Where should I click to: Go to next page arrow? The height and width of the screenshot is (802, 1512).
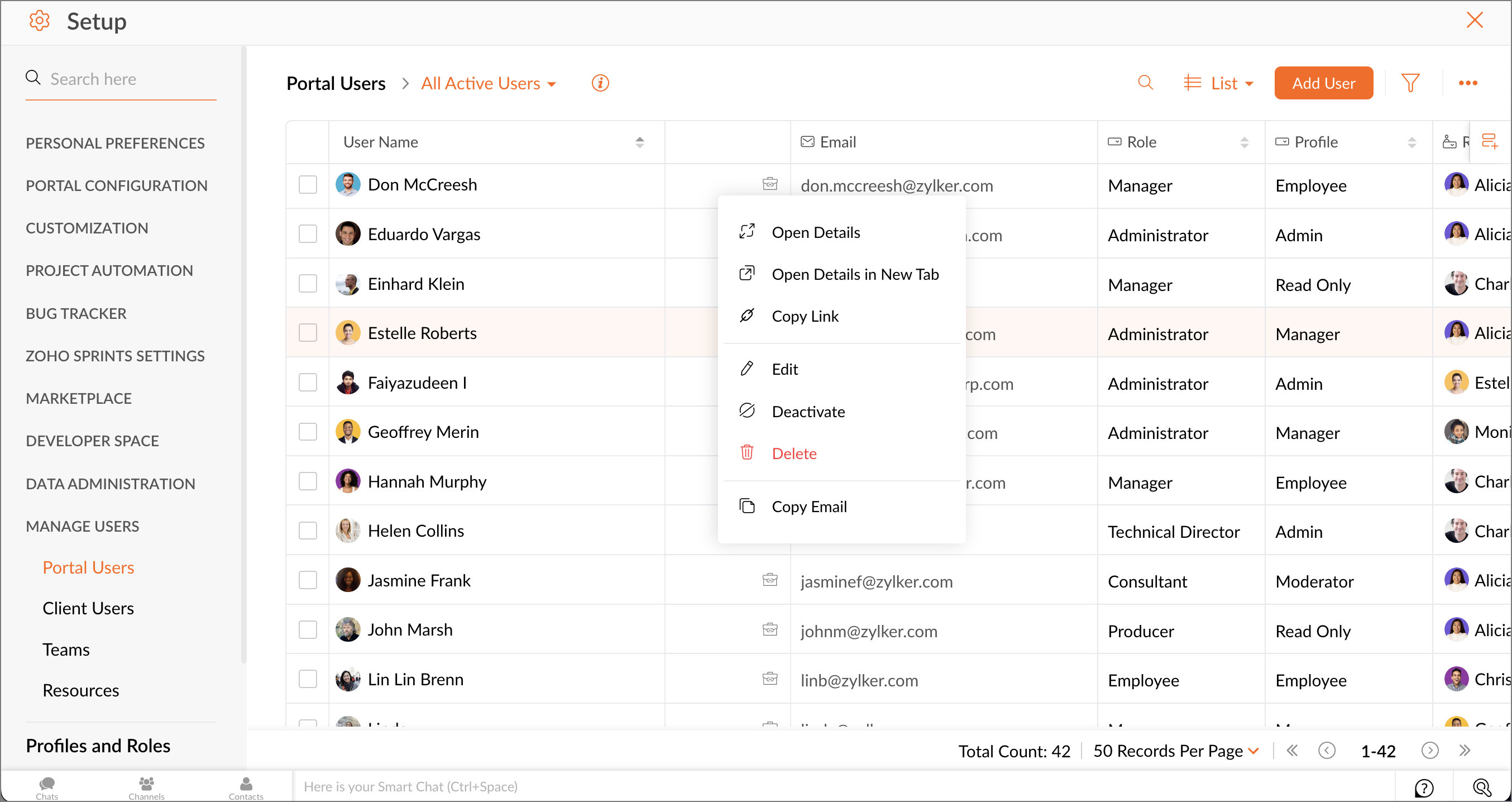point(1430,750)
